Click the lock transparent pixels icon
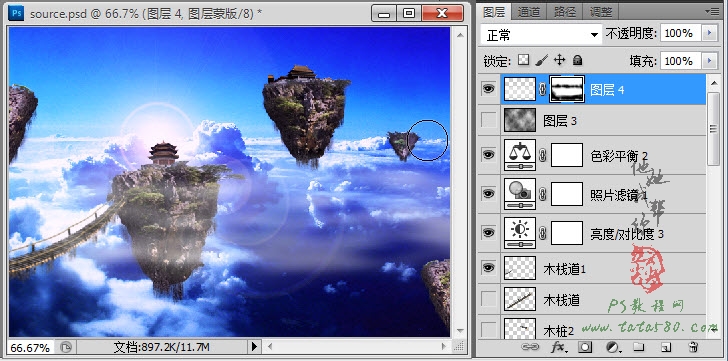728x361 pixels. [524, 60]
